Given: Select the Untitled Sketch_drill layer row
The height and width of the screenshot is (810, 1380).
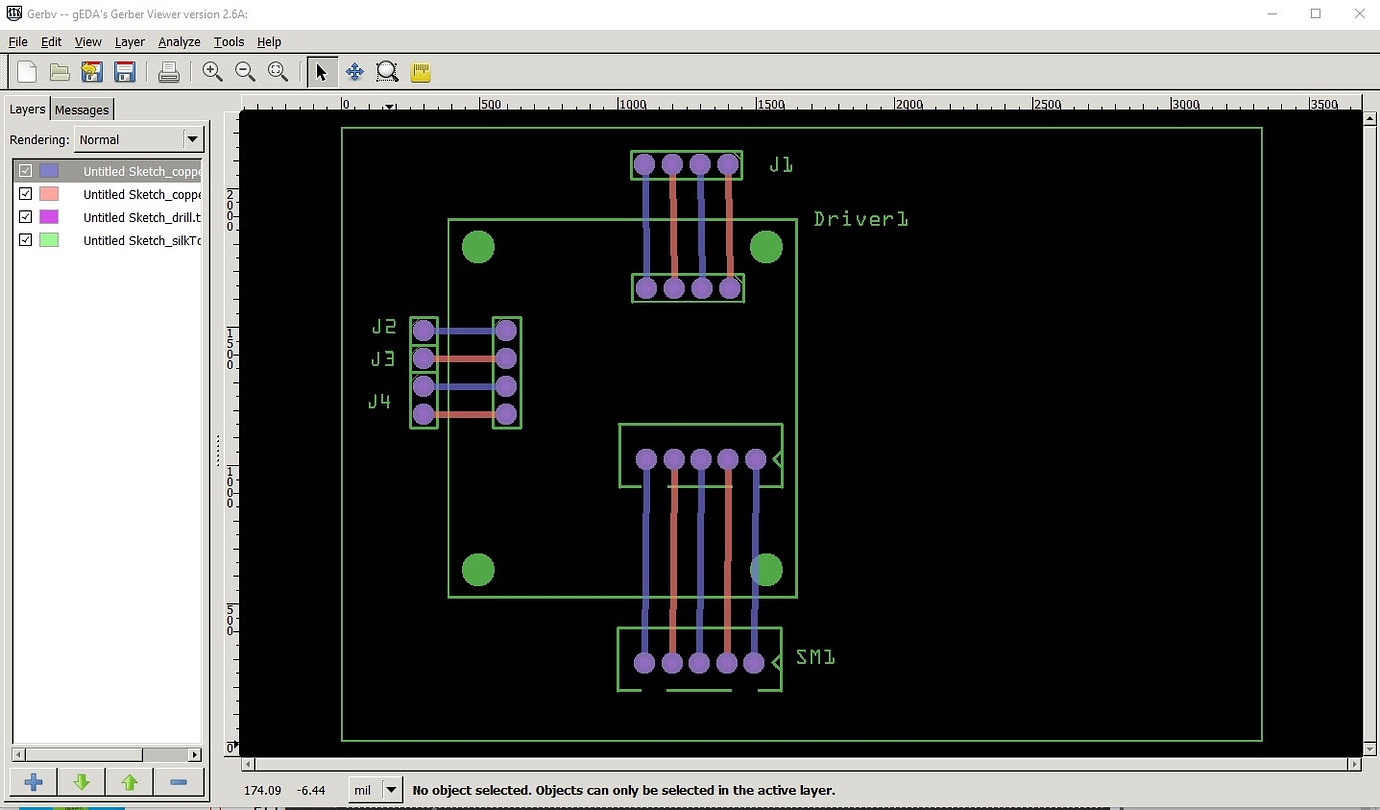Looking at the screenshot, I should click(108, 217).
